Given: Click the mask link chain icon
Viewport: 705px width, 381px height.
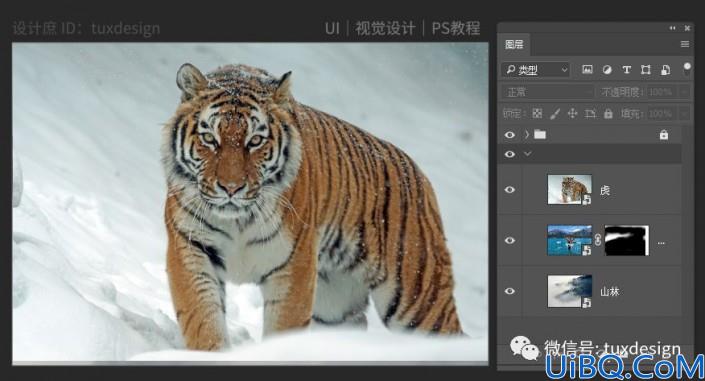Looking at the screenshot, I should coord(598,240).
